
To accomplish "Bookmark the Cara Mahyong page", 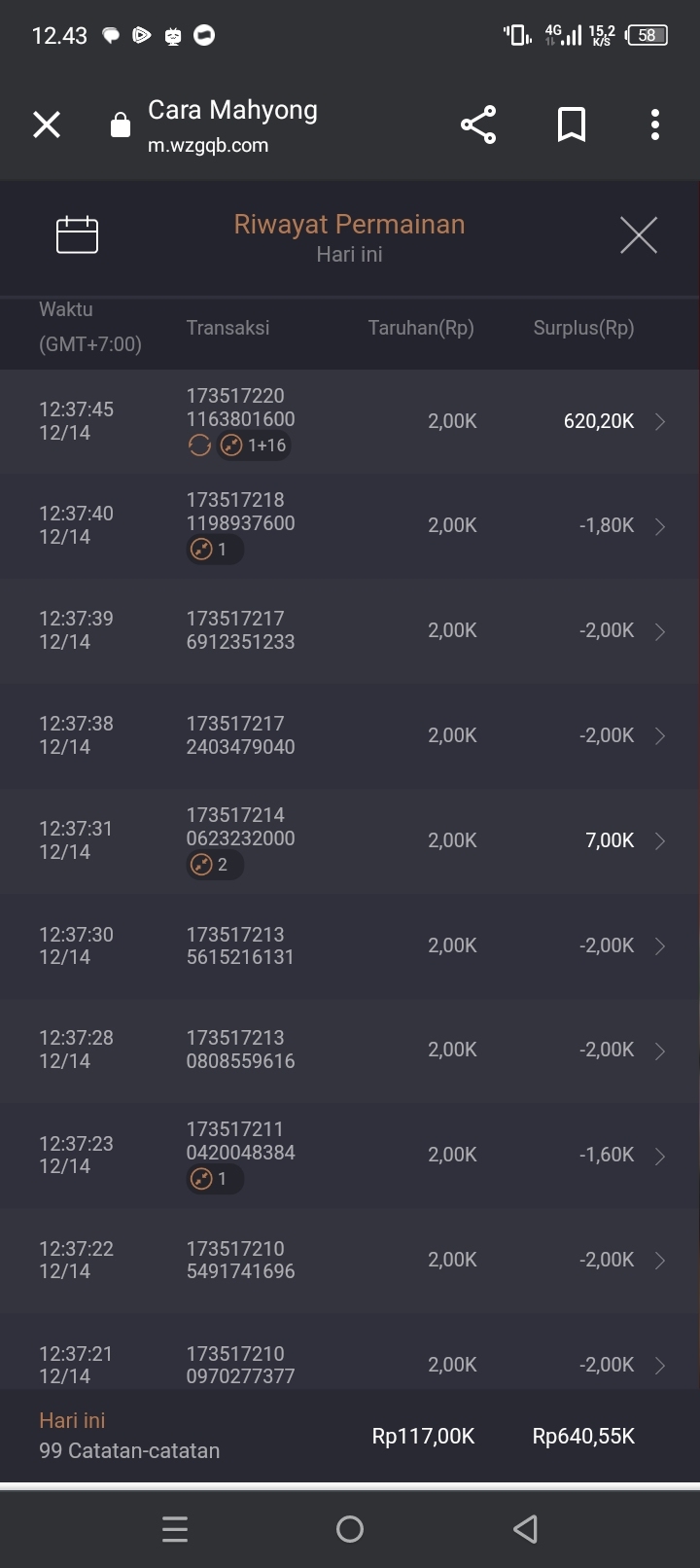I will click(x=572, y=125).
